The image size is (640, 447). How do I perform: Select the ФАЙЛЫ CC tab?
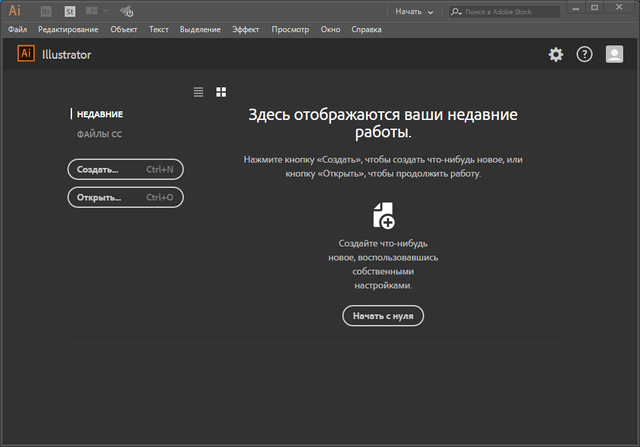click(x=99, y=134)
